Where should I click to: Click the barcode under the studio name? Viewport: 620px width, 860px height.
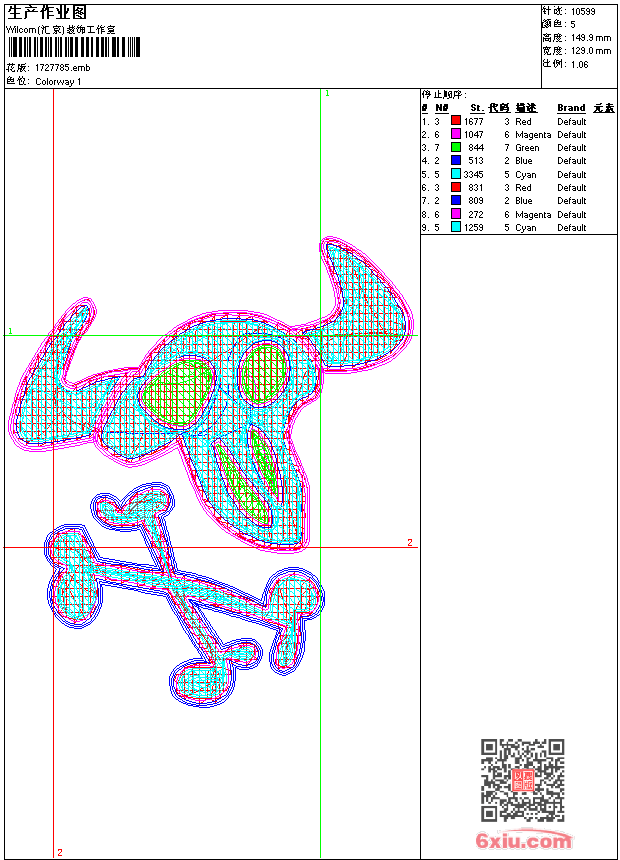tap(74, 47)
